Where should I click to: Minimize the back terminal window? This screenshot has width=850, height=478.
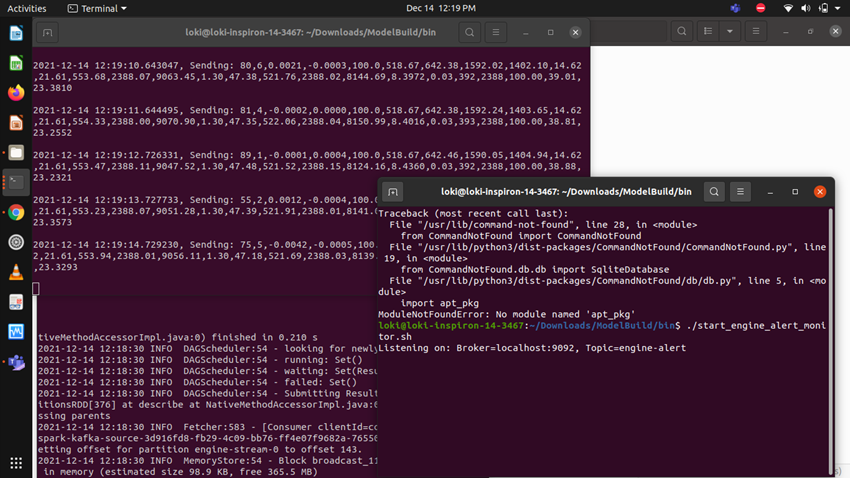coord(526,33)
